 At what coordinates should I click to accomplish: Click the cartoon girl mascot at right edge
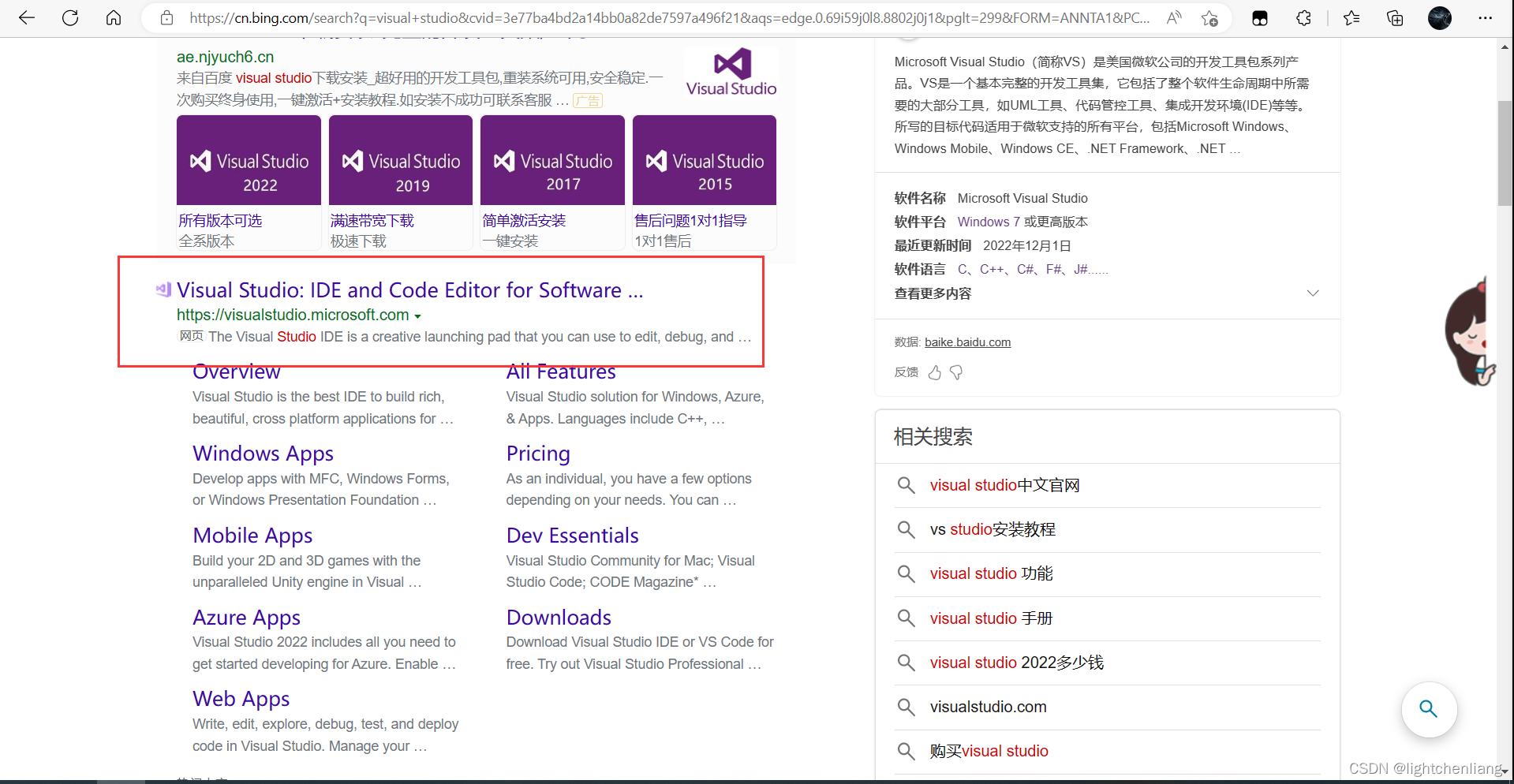(x=1471, y=333)
